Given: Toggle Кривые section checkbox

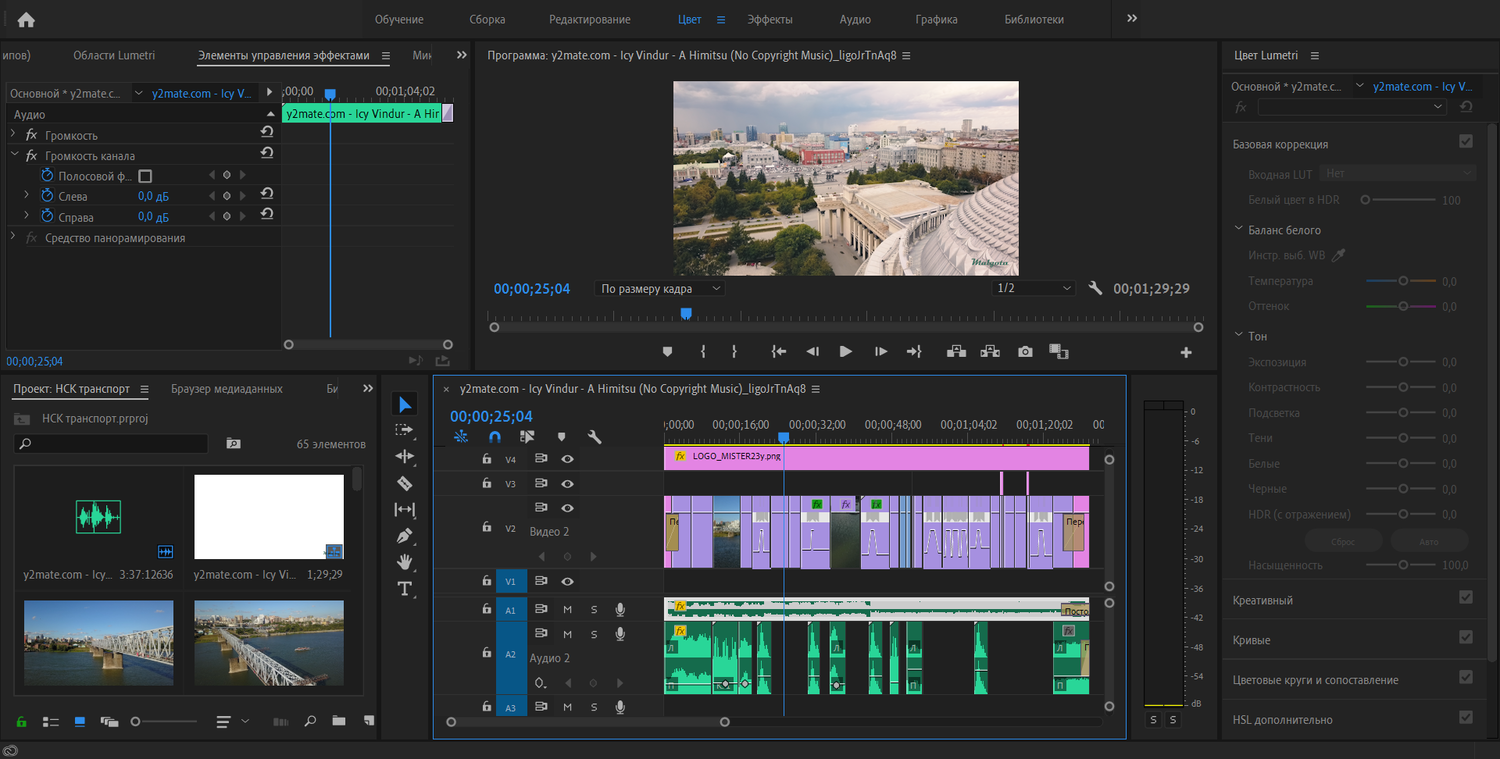Looking at the screenshot, I should click(x=1466, y=637).
